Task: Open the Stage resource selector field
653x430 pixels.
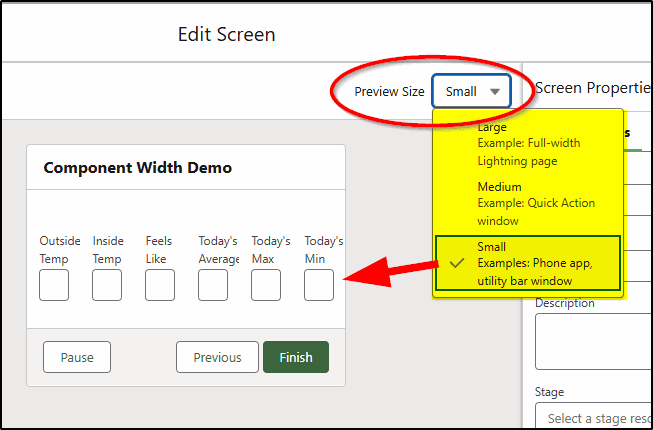Action: tap(594, 416)
